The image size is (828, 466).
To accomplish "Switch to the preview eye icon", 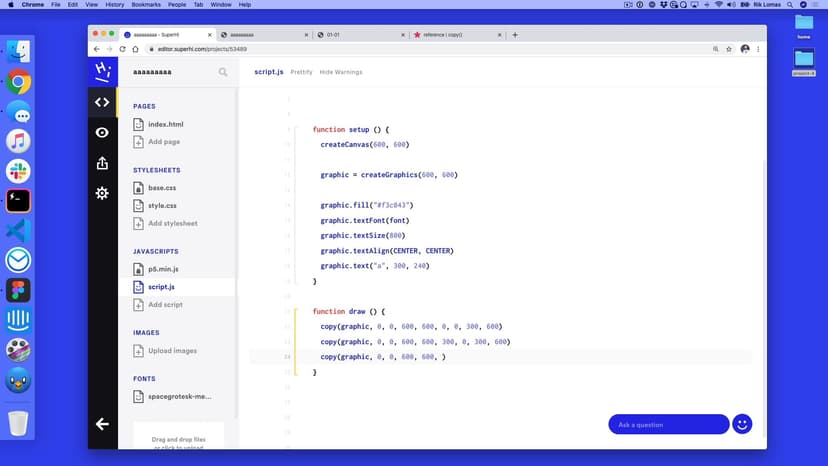I will point(102,133).
